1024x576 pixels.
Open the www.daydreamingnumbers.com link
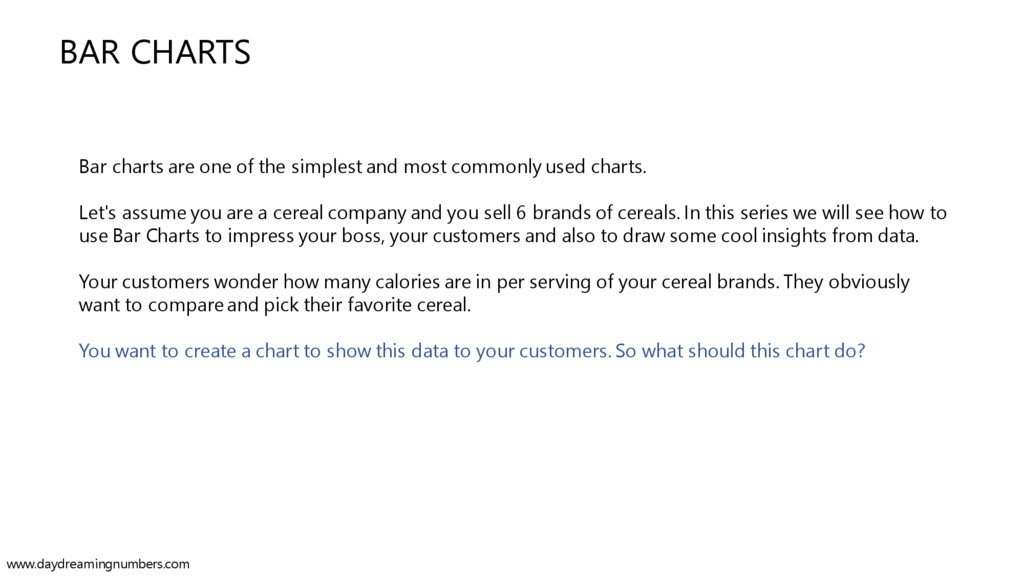coord(98,564)
